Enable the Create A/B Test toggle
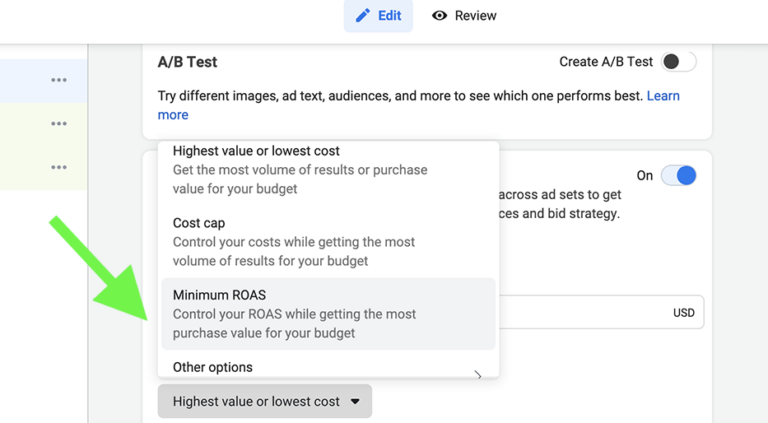The width and height of the screenshot is (768, 423). (x=678, y=62)
